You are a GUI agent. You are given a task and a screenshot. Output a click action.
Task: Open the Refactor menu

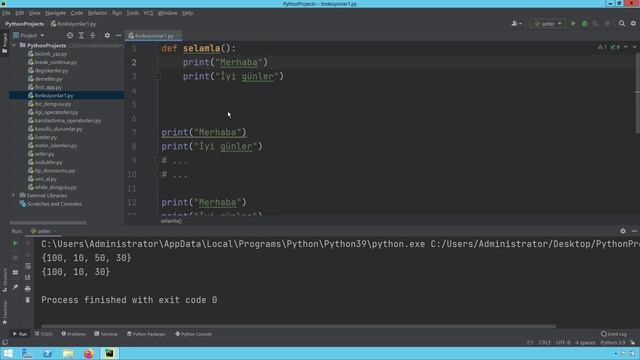97,13
